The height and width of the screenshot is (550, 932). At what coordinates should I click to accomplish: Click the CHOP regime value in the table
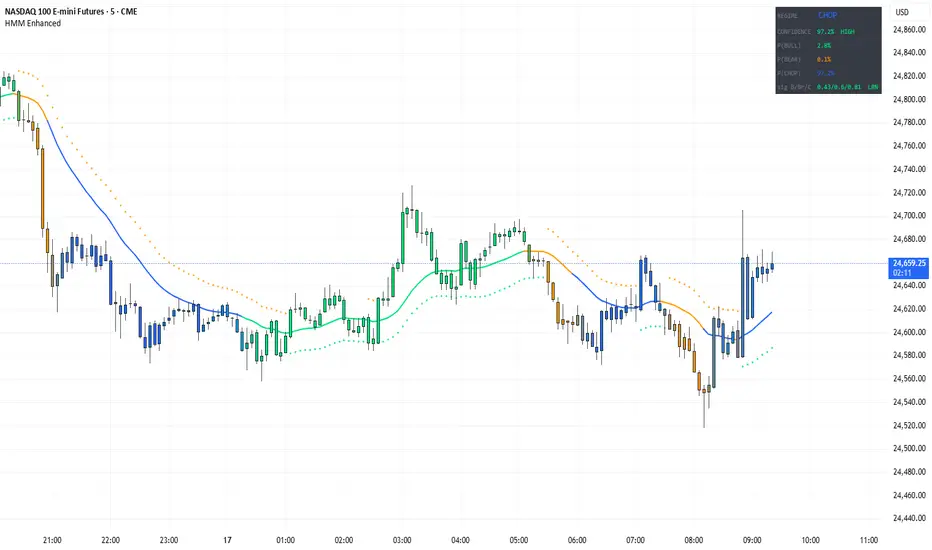coord(828,16)
